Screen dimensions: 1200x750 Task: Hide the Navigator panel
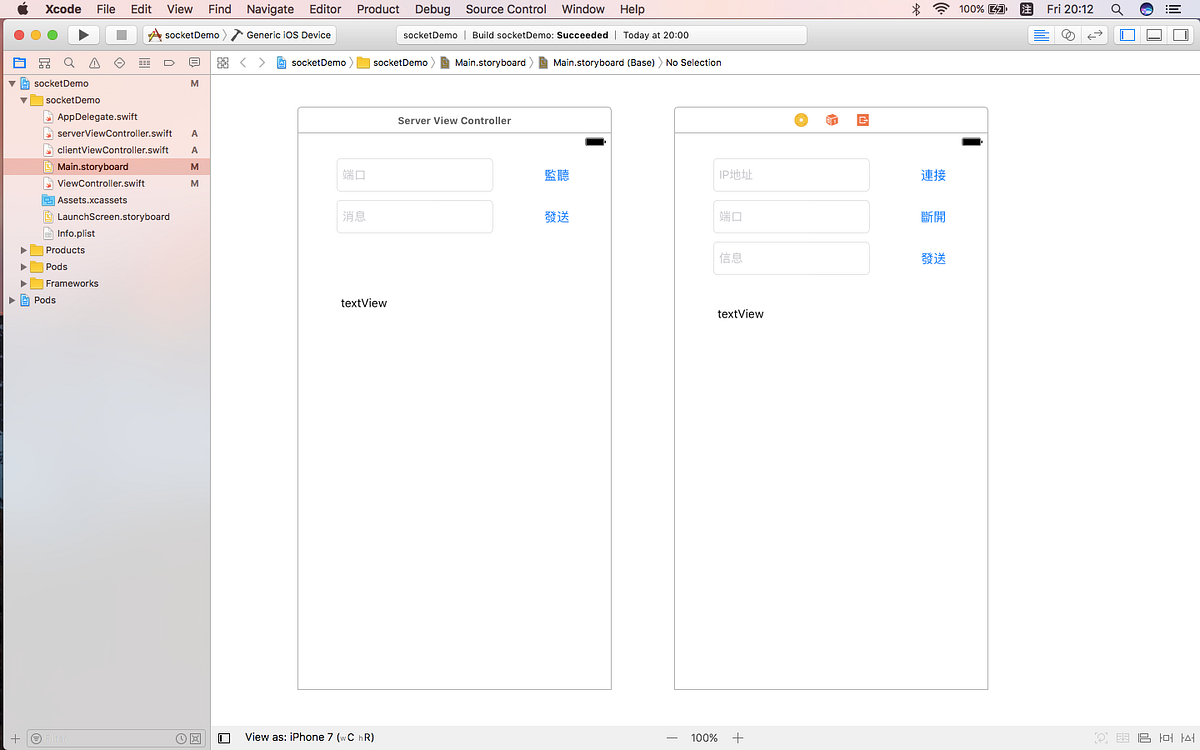(1128, 34)
